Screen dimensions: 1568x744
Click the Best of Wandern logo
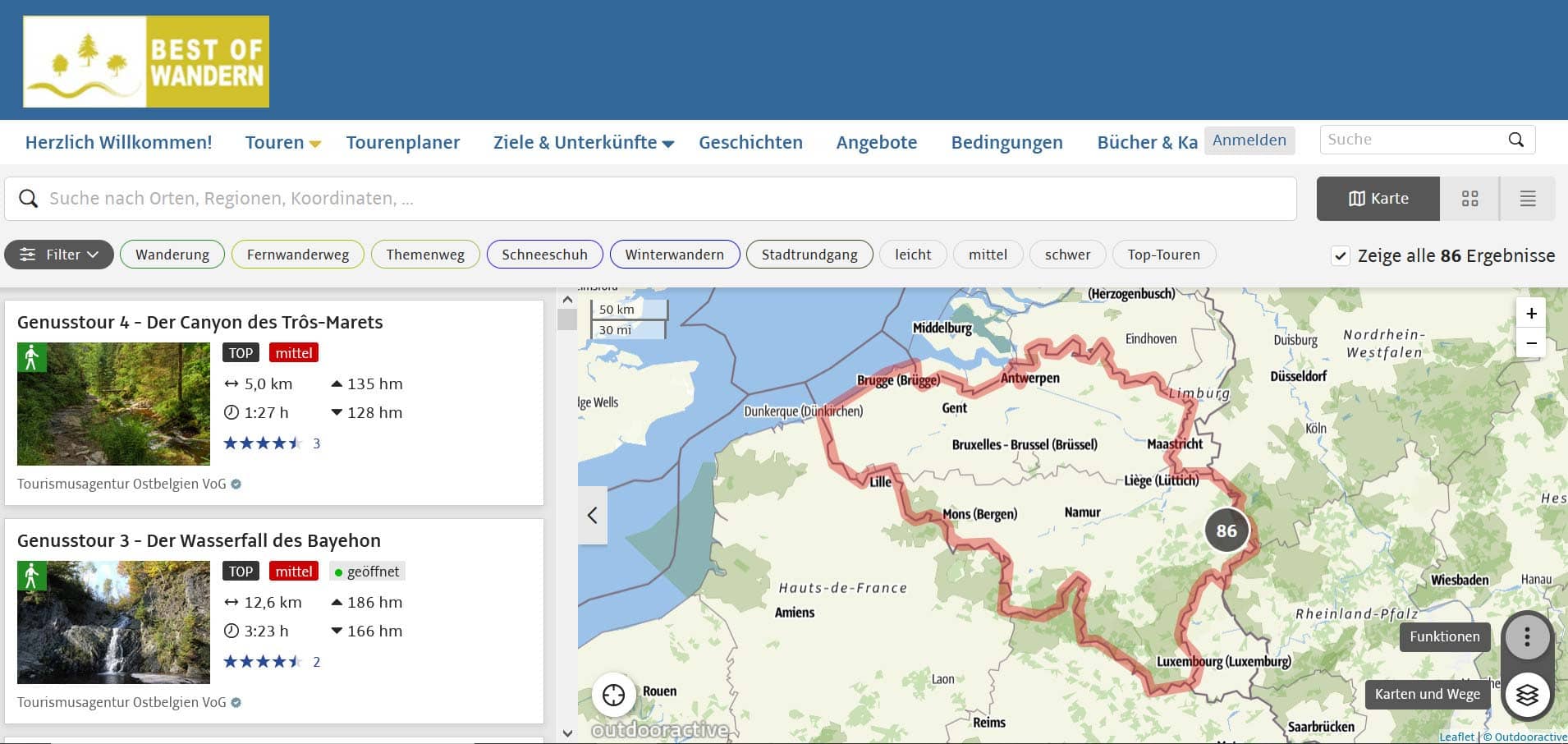pos(146,62)
